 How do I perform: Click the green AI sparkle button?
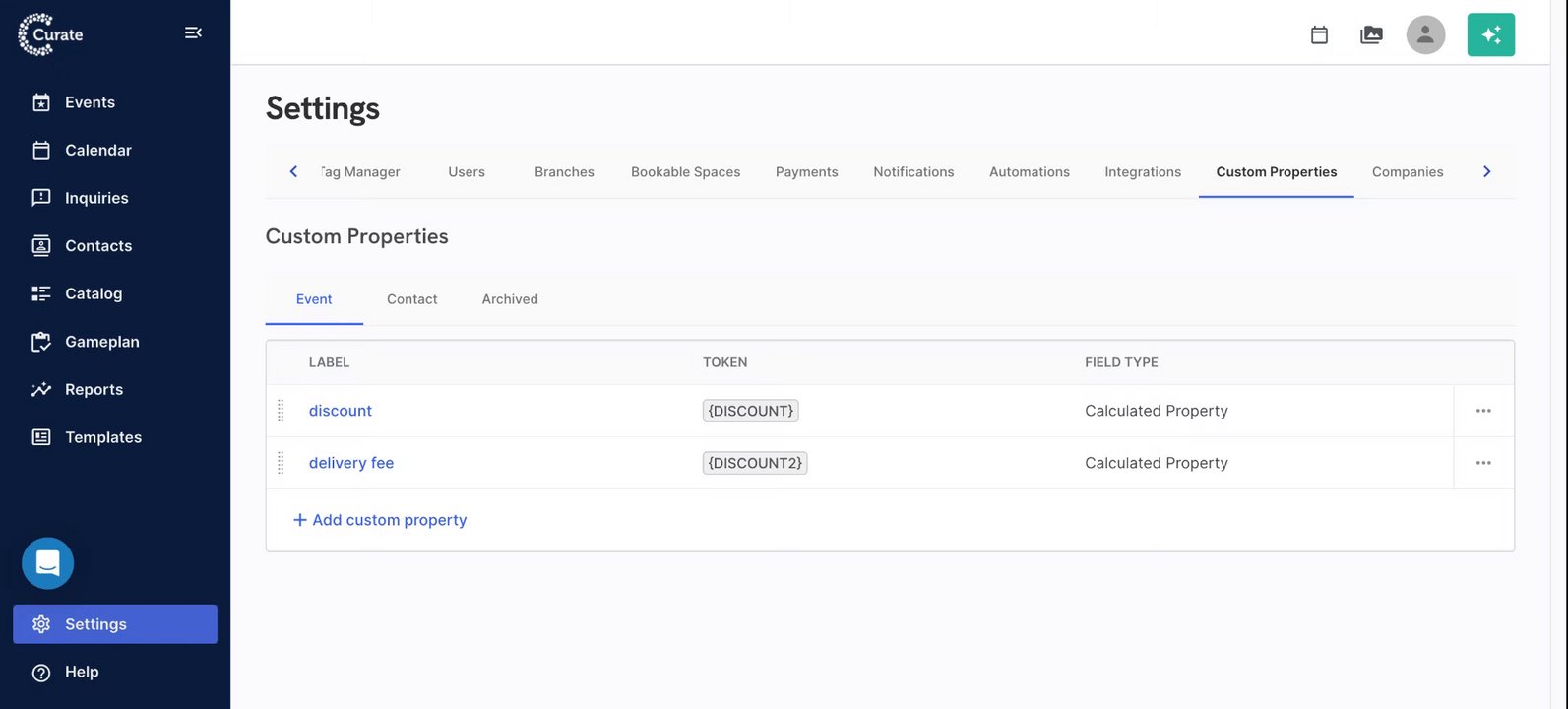(1490, 35)
